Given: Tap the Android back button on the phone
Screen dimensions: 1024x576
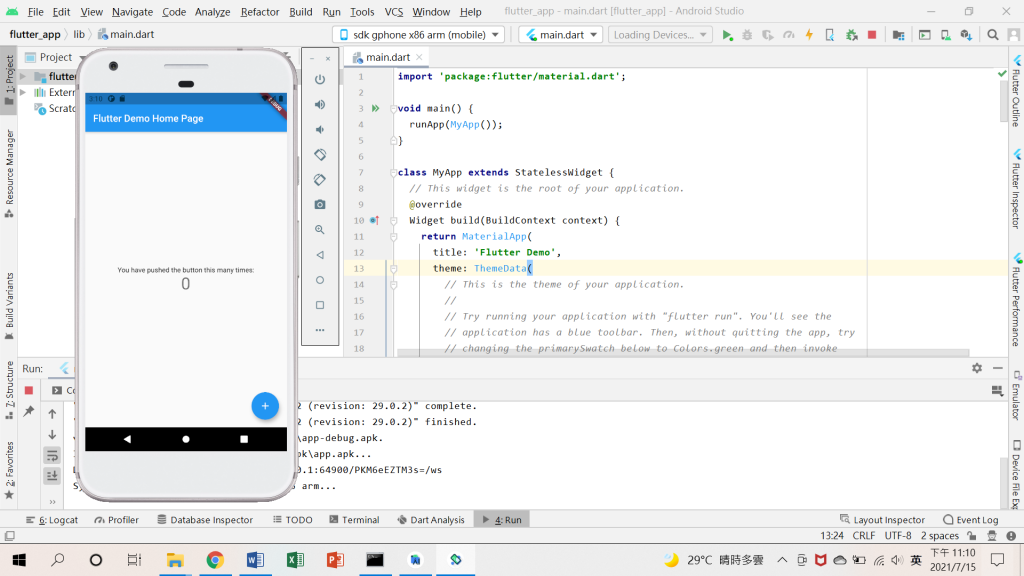Looking at the screenshot, I should click(x=127, y=439).
